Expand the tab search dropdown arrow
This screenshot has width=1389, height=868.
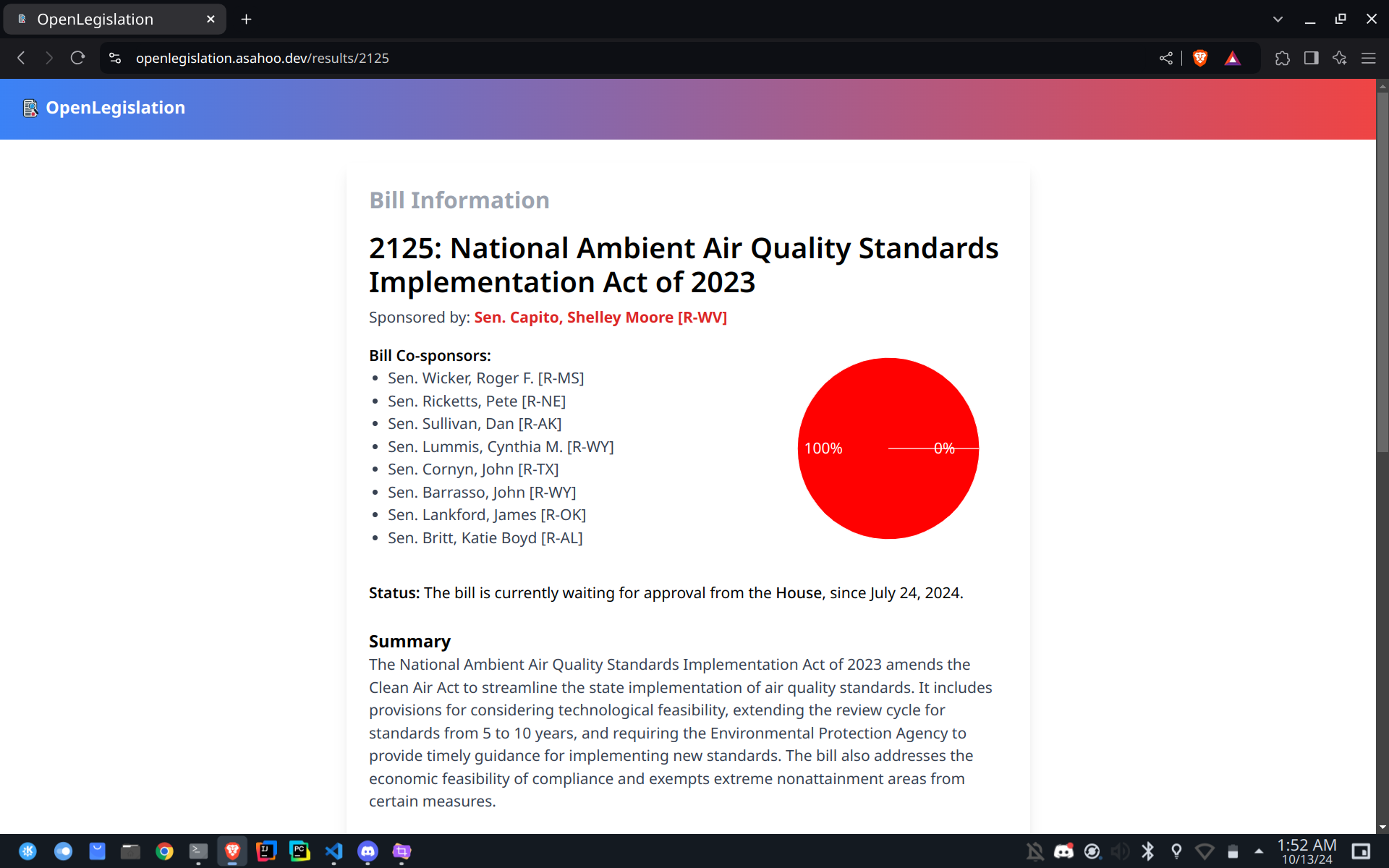1278,20
